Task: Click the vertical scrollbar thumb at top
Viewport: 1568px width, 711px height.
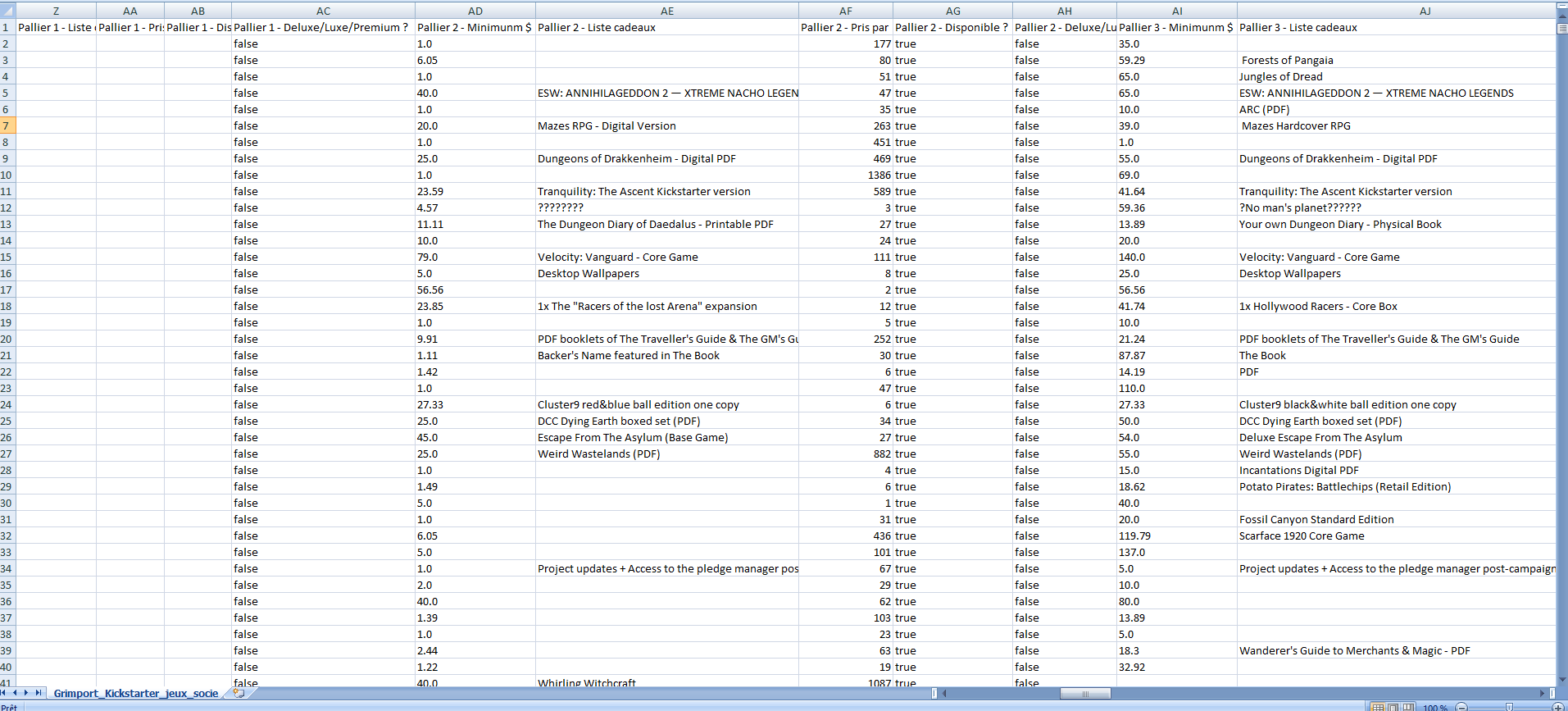Action: (1561, 28)
